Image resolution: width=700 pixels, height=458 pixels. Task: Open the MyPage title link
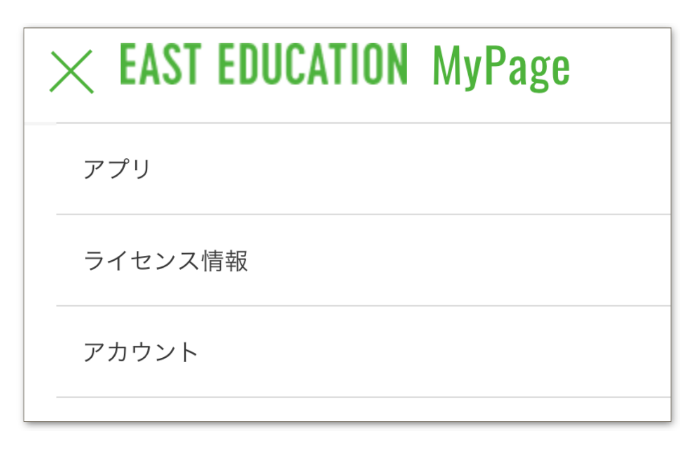coord(501,67)
